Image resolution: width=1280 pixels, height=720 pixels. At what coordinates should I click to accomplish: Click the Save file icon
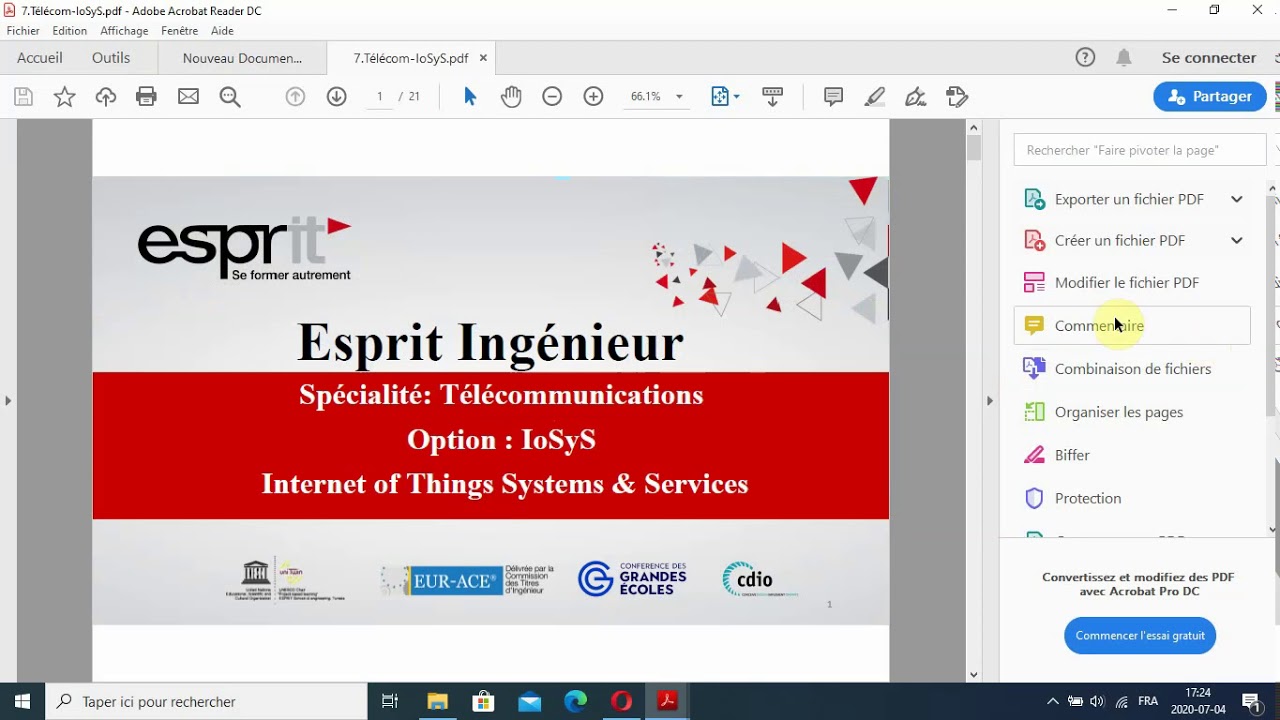coord(23,97)
